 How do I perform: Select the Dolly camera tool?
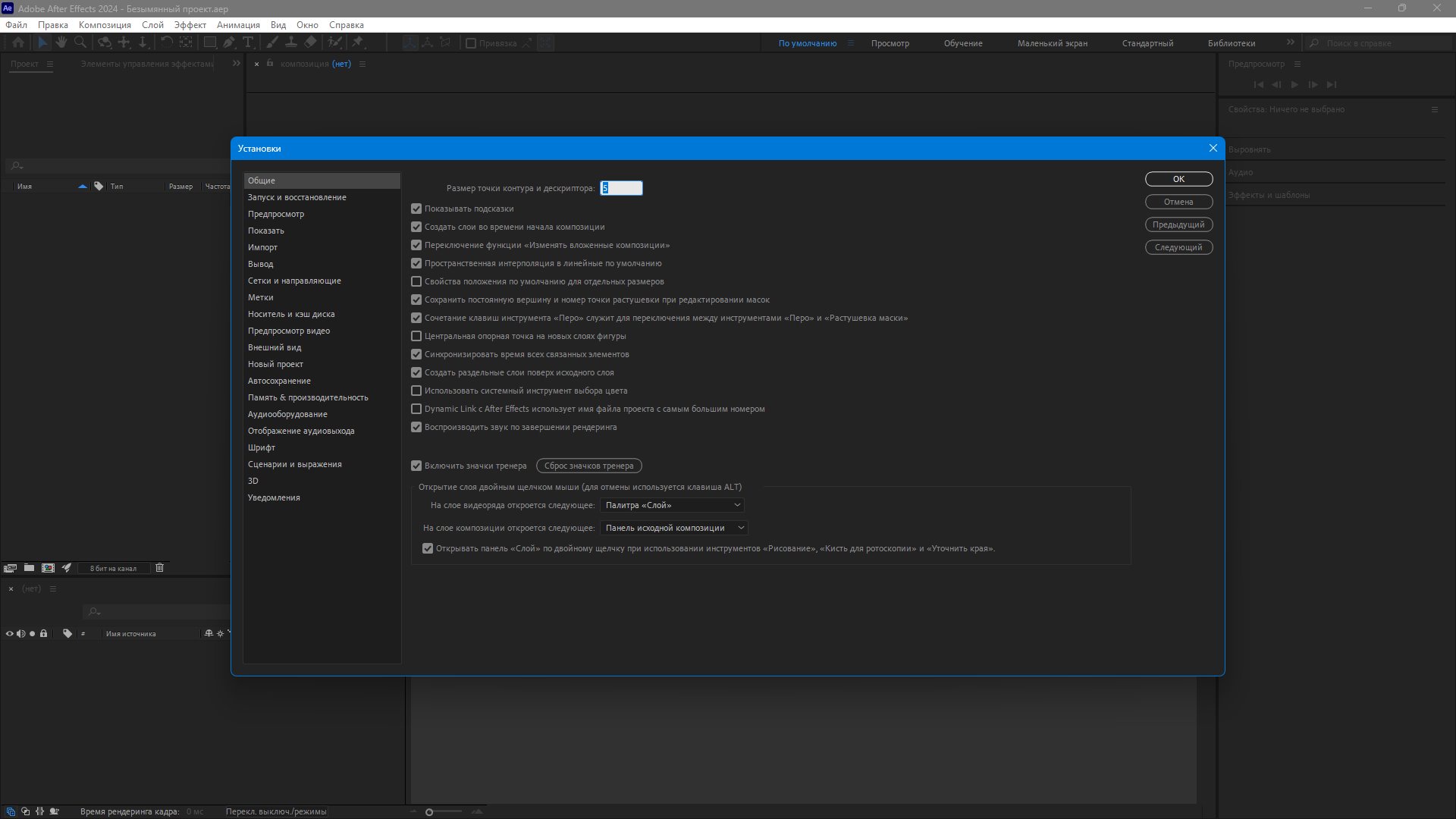[143, 43]
